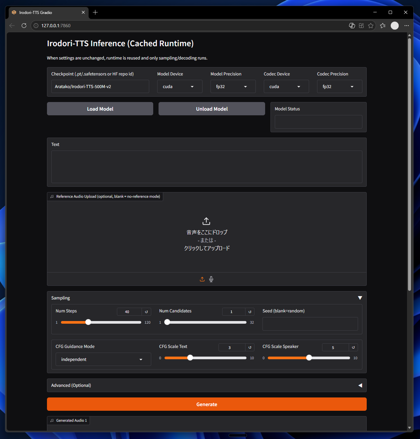Click the upload icon in reference audio panel
This screenshot has height=439, width=420.
coord(202,279)
